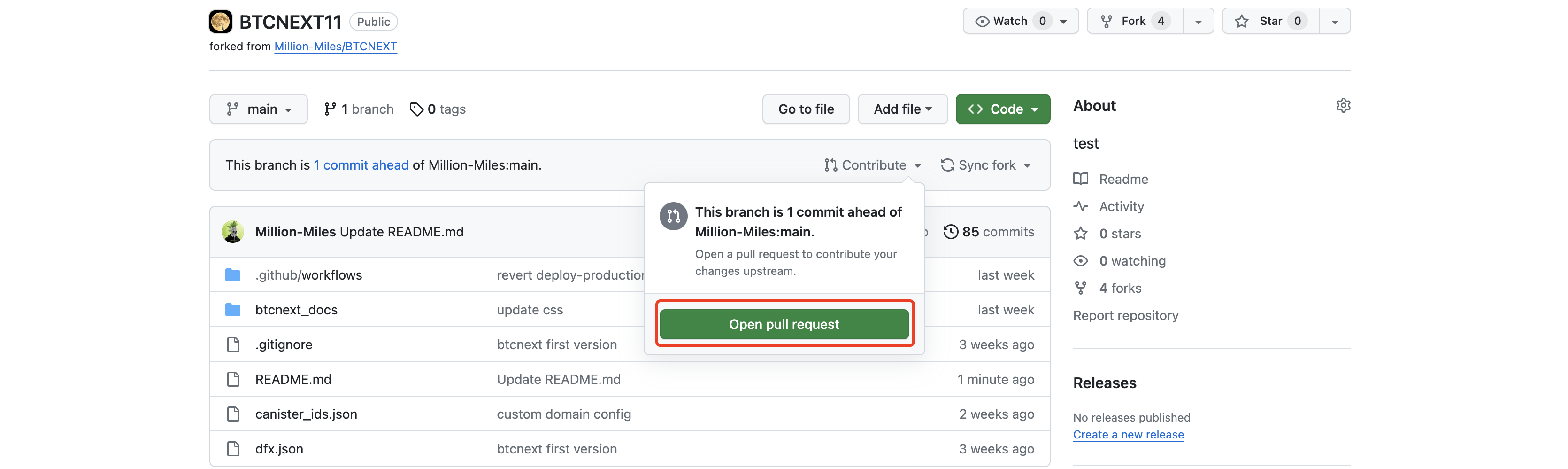Open the Activity link in About
Image resolution: width=1568 pixels, height=469 pixels.
point(1108,206)
